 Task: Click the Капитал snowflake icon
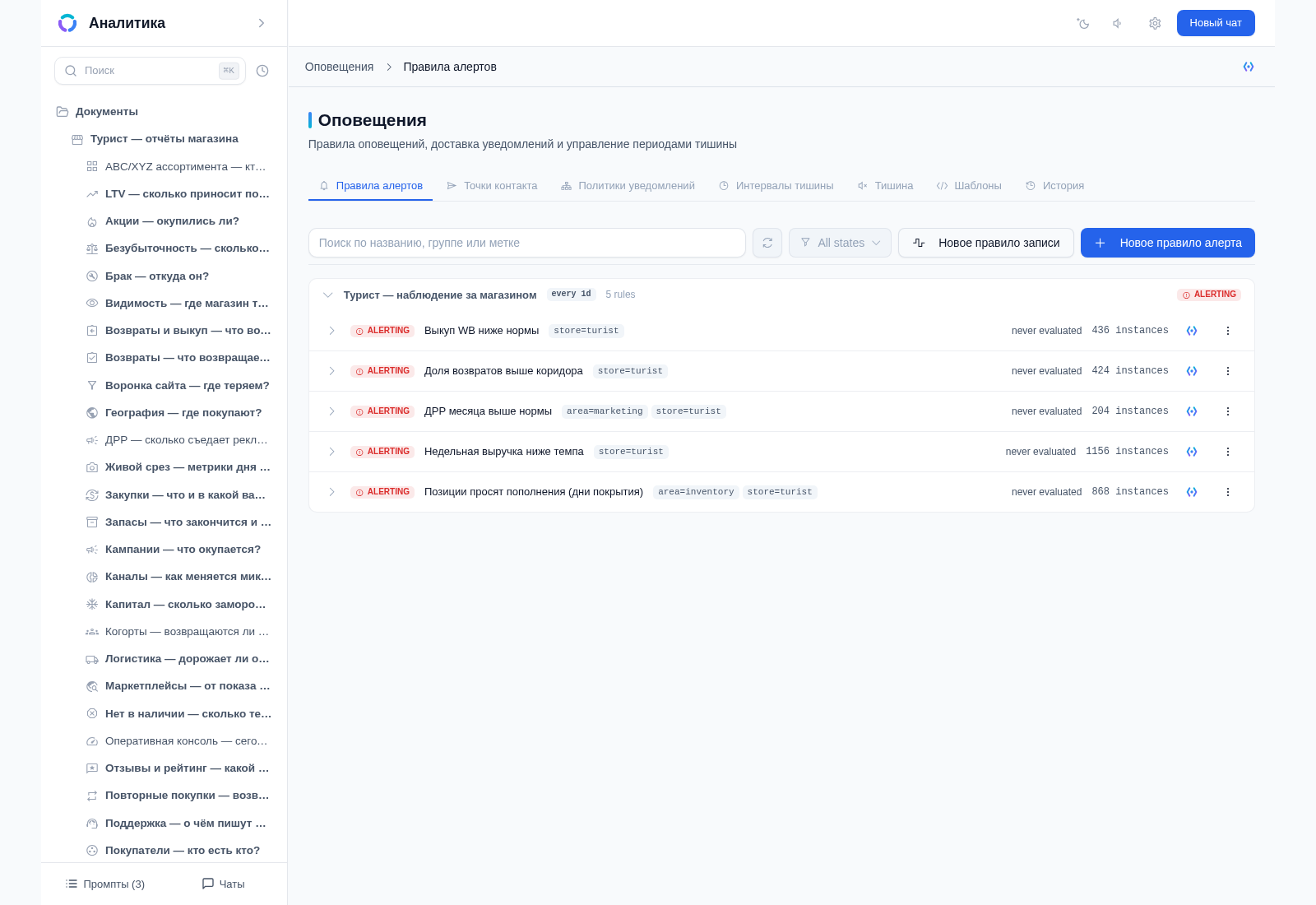(x=92, y=605)
